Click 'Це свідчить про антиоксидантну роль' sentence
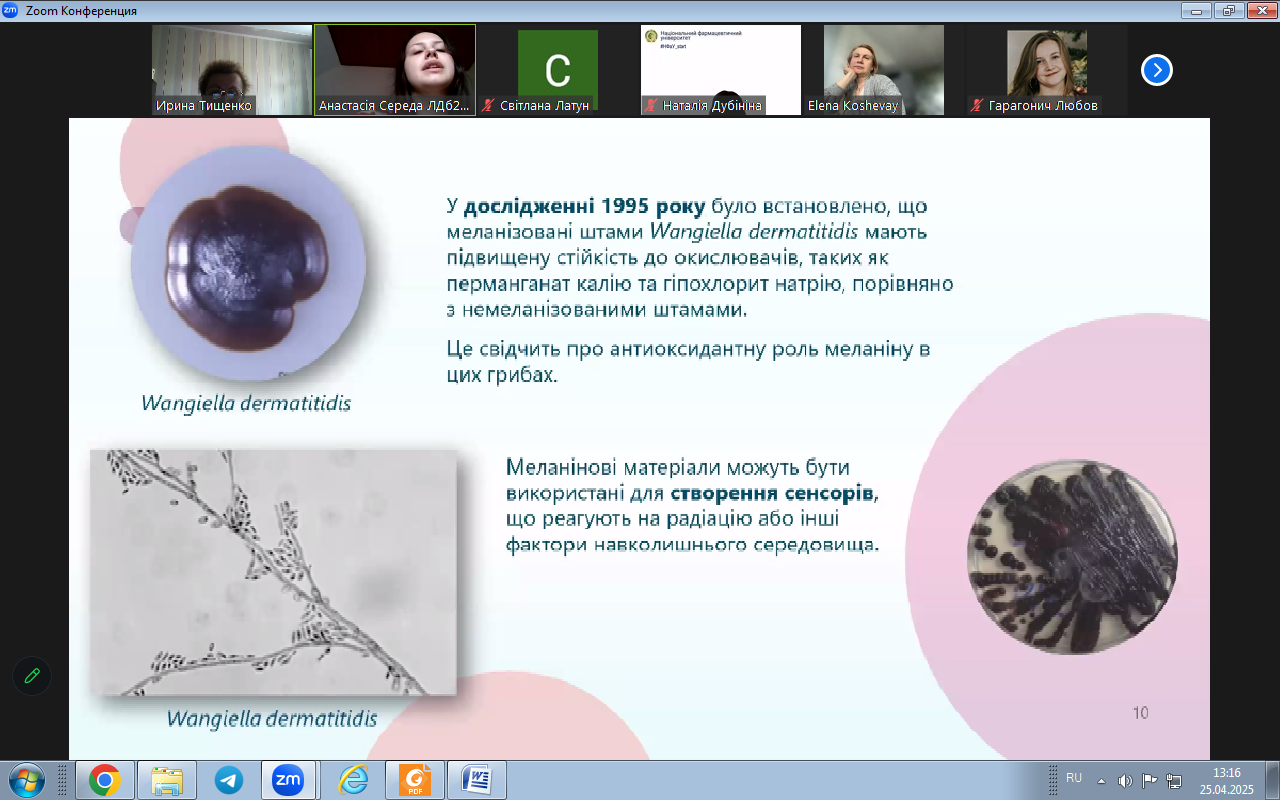Screen dimensions: 1280x800 point(688,363)
